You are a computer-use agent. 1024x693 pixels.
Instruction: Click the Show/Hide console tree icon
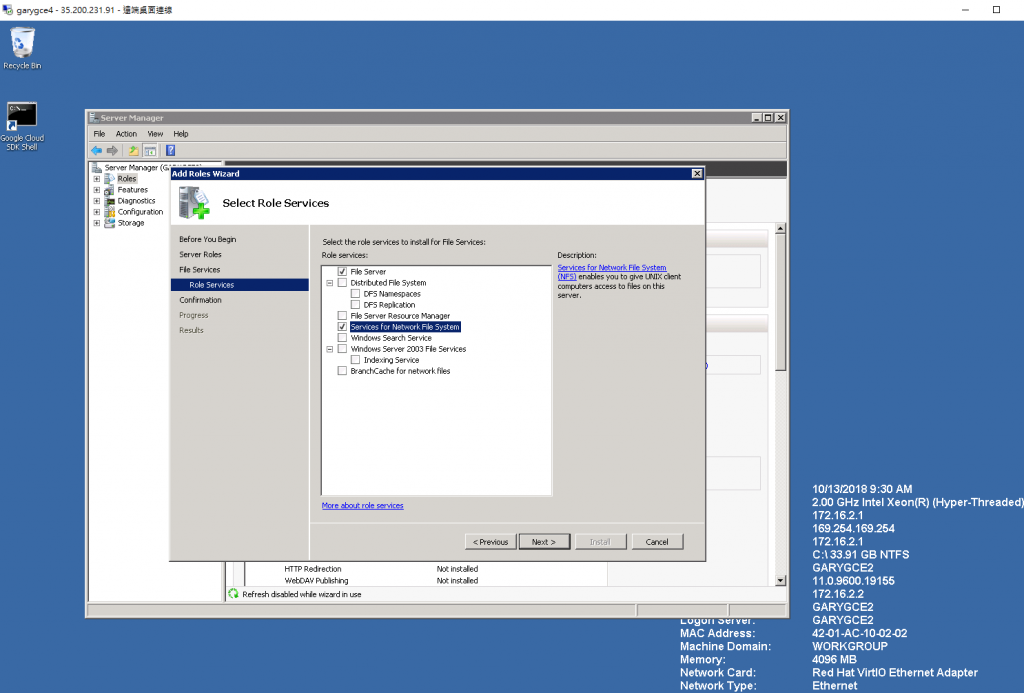tap(150, 151)
